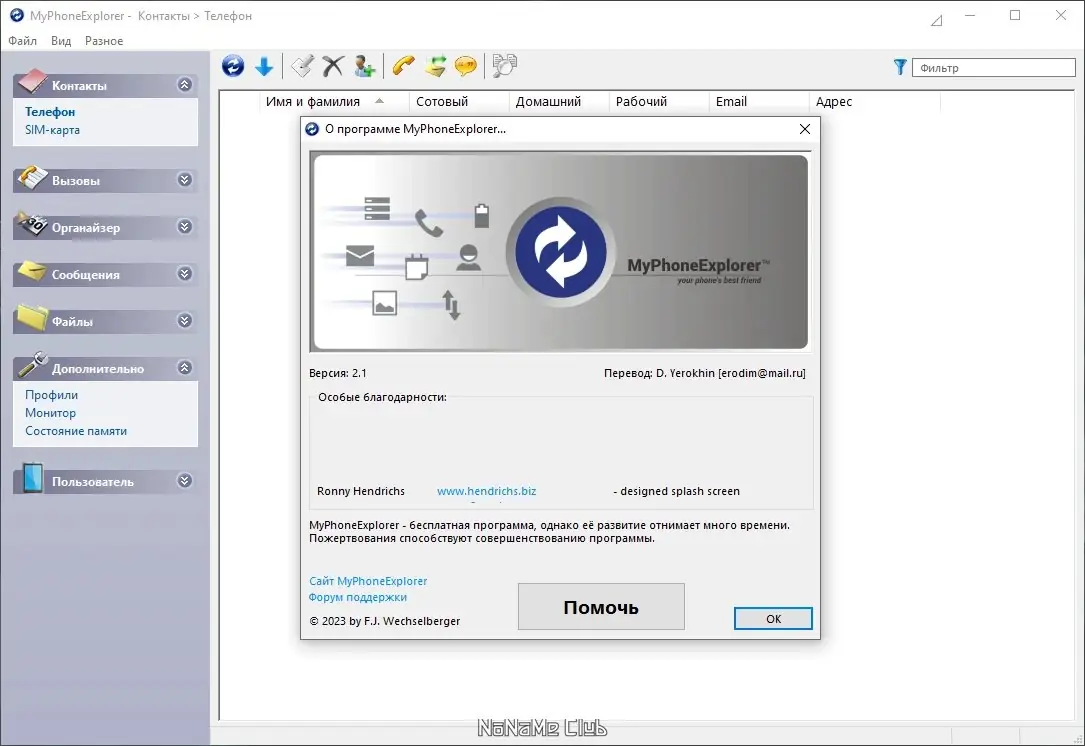
Task: Click the yellow chat bubble icon
Action: [x=466, y=66]
